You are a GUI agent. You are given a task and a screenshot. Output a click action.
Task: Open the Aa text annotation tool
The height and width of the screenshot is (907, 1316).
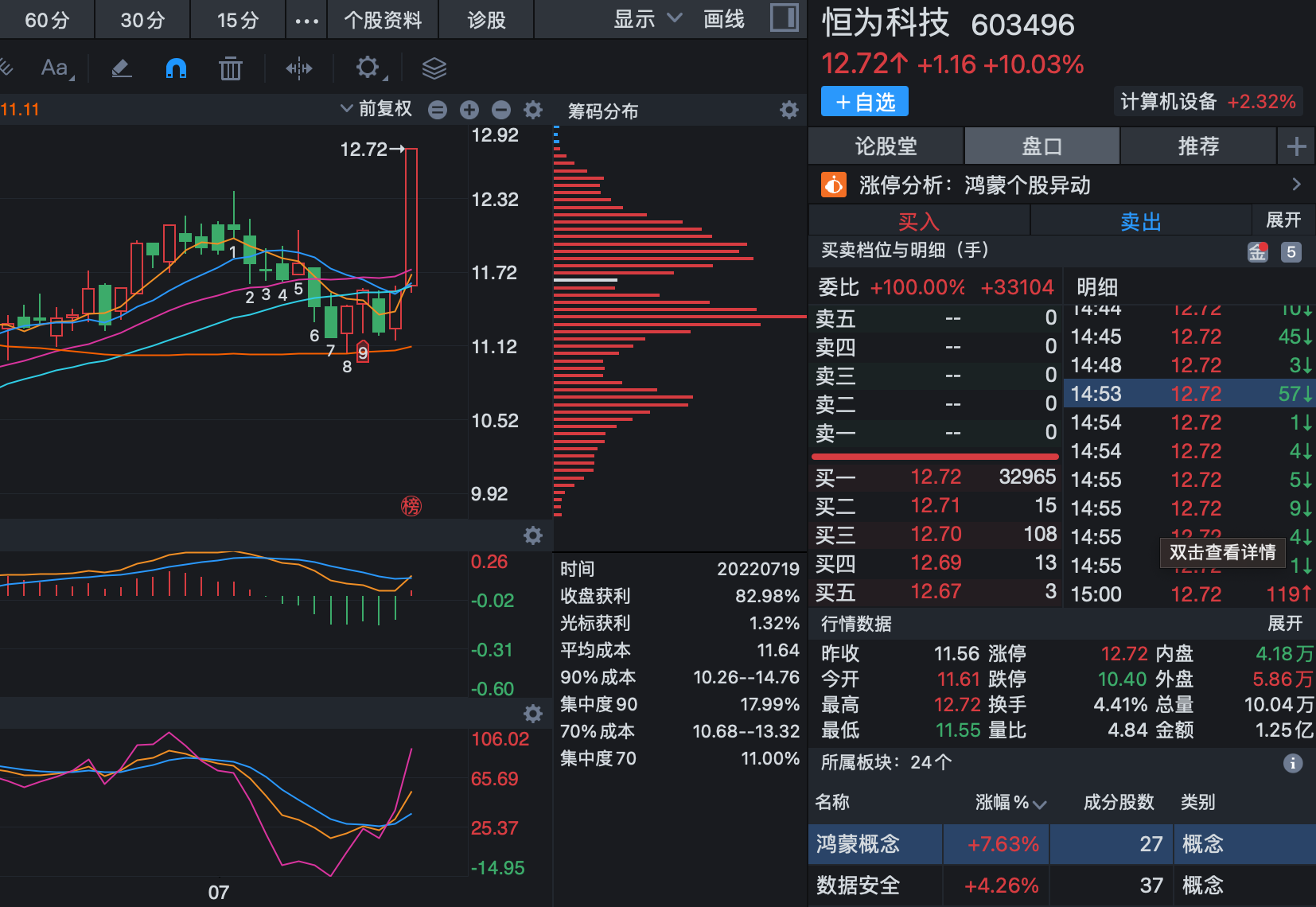click(54, 68)
